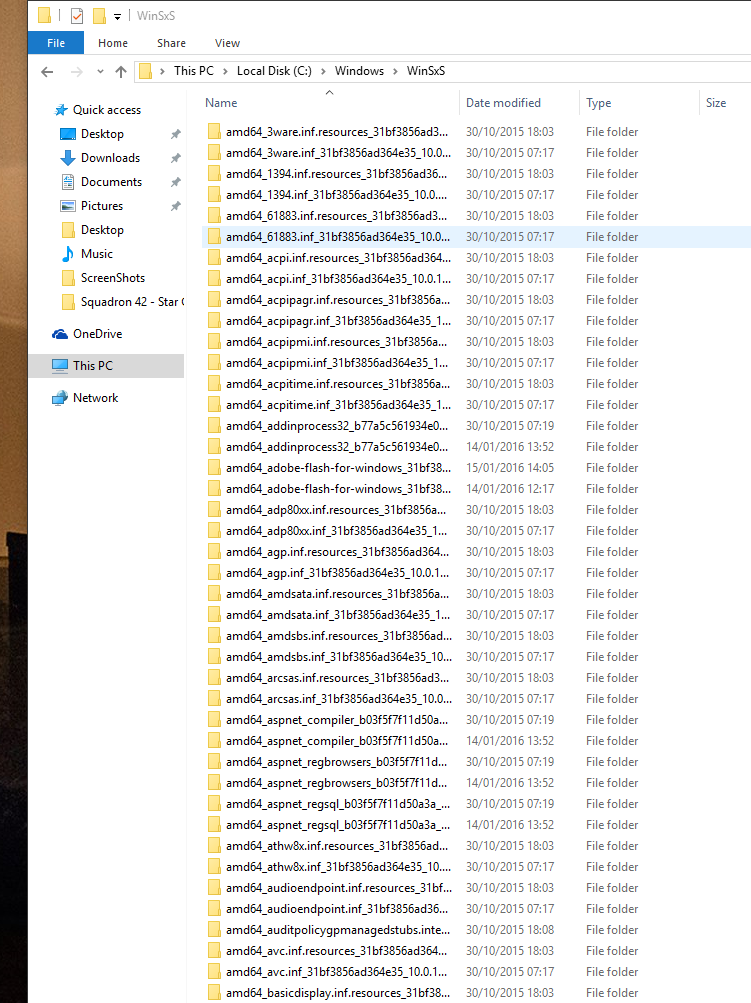The width and height of the screenshot is (751, 1003).
Task: Select This PC in the address breadcrumb
Action: (194, 71)
